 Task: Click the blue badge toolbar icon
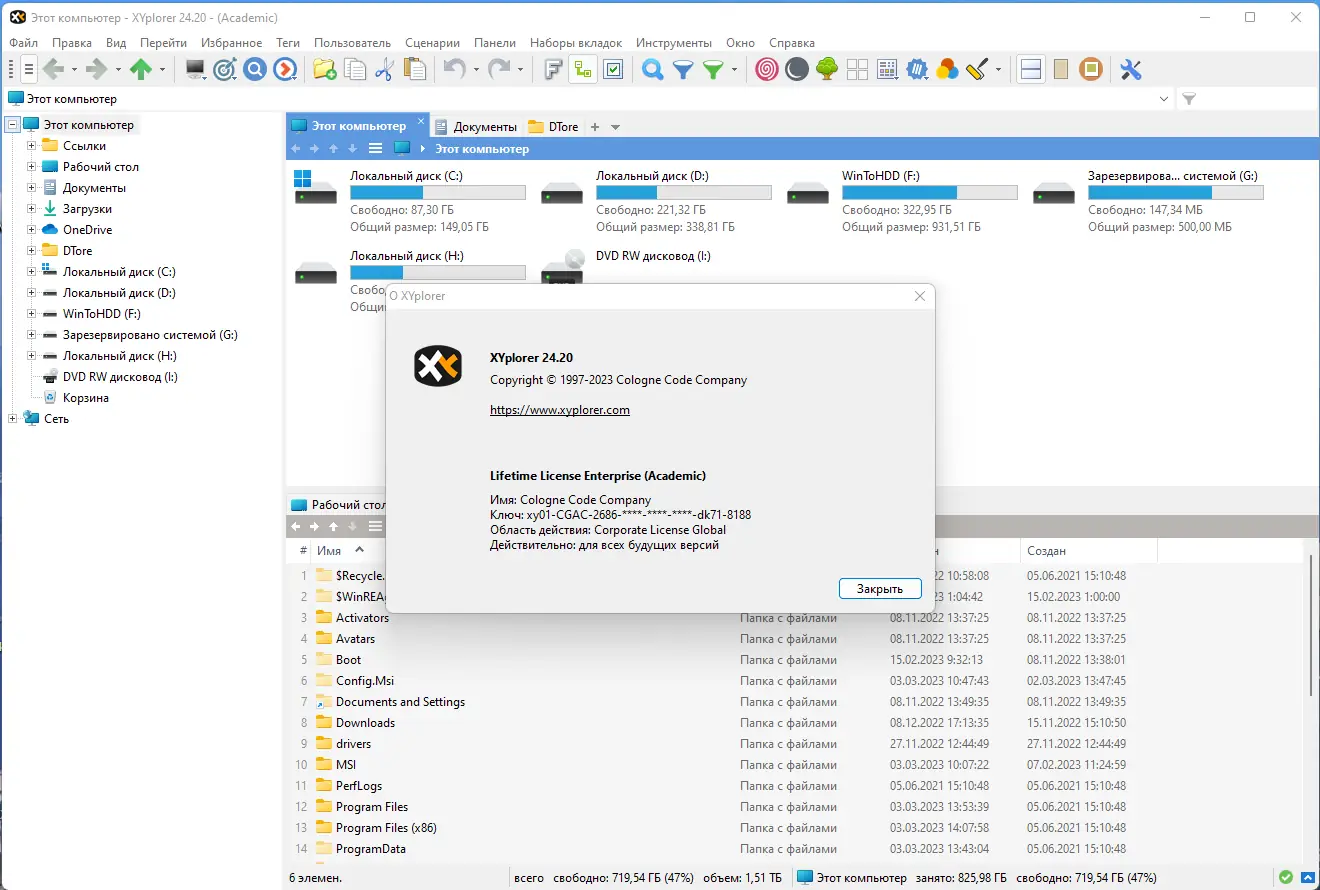(917, 69)
